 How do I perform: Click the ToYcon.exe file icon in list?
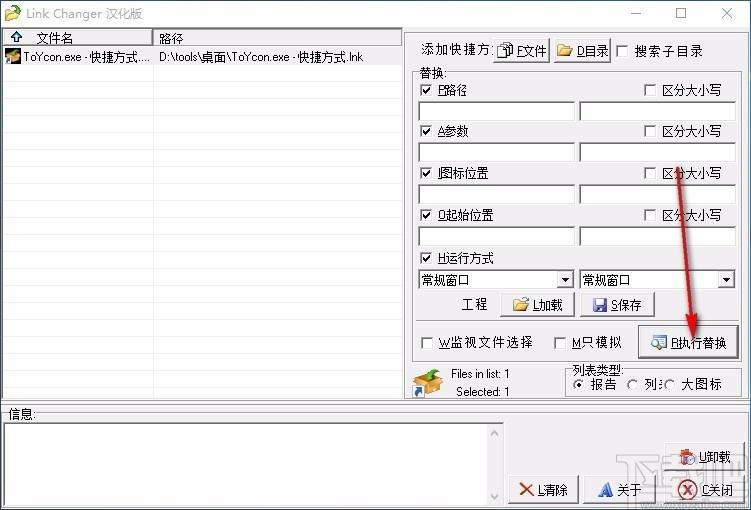pos(13,56)
